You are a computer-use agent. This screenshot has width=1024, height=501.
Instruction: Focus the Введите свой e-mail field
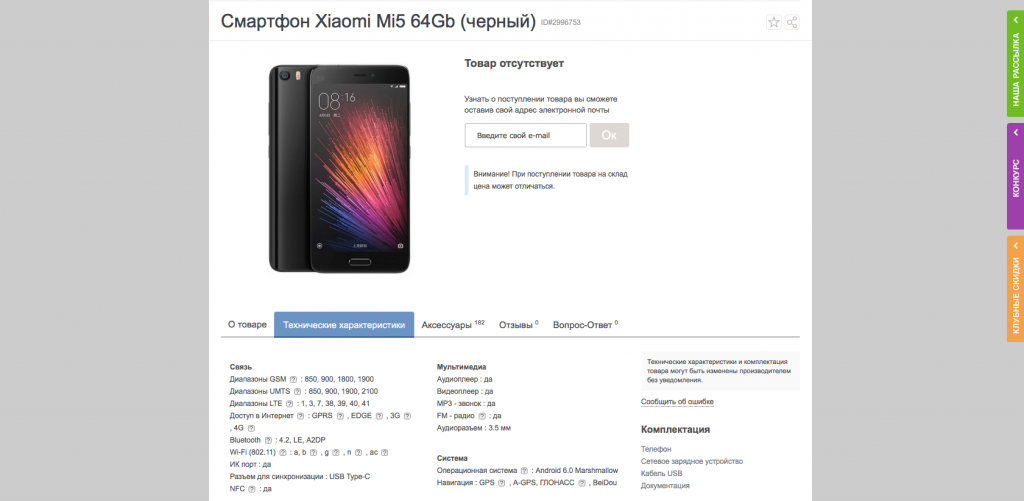click(x=526, y=135)
